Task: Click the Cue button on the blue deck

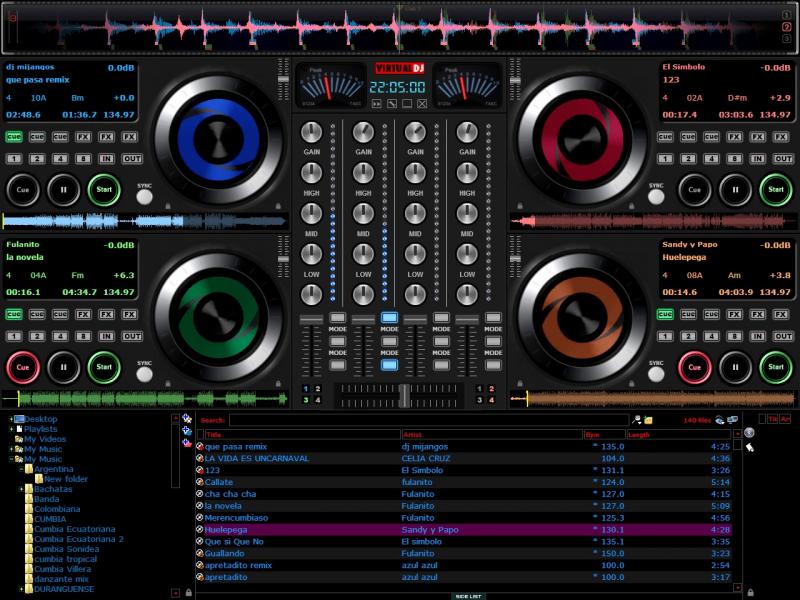Action: click(22, 190)
